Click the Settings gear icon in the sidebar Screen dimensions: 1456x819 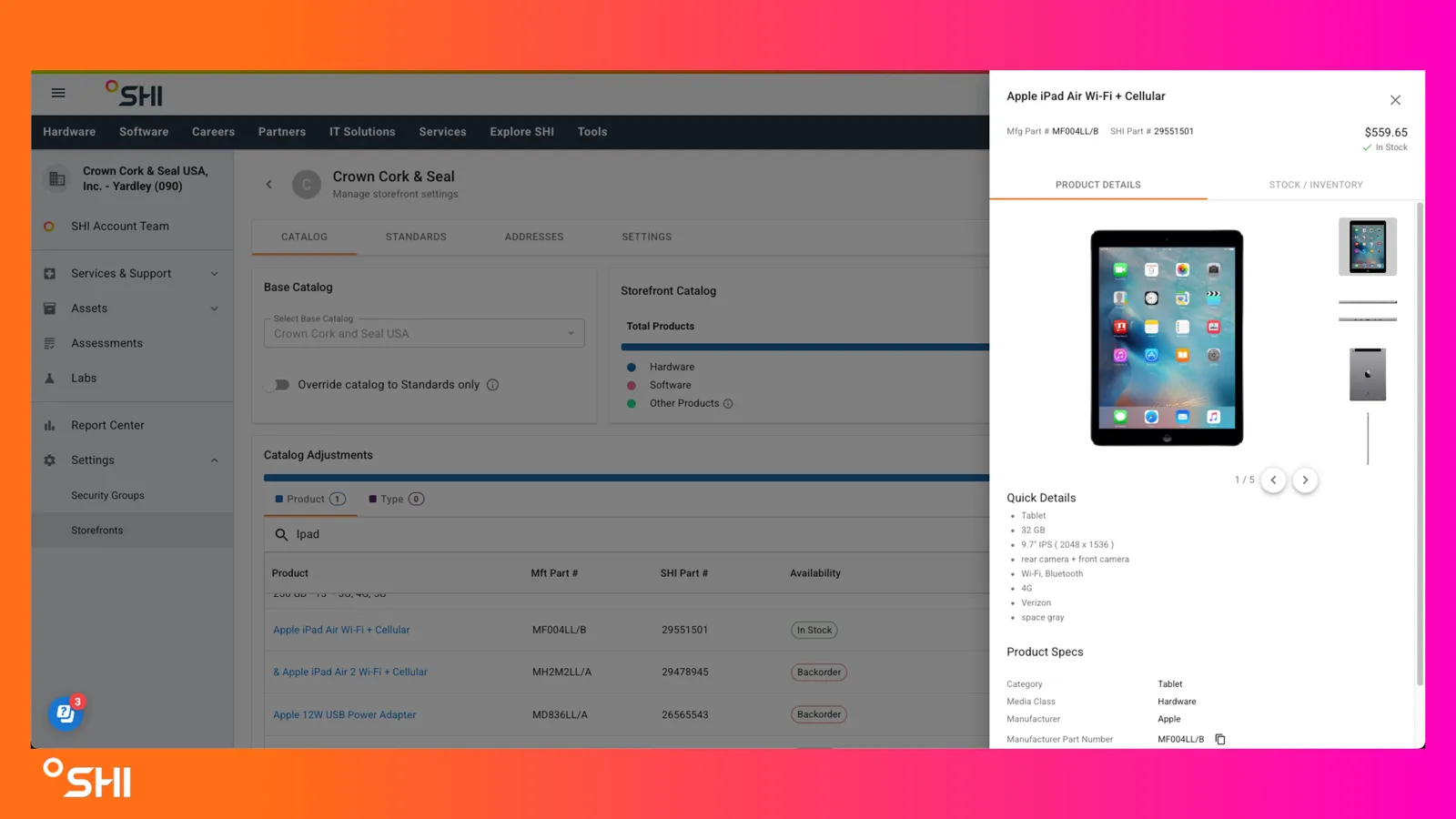(x=50, y=460)
